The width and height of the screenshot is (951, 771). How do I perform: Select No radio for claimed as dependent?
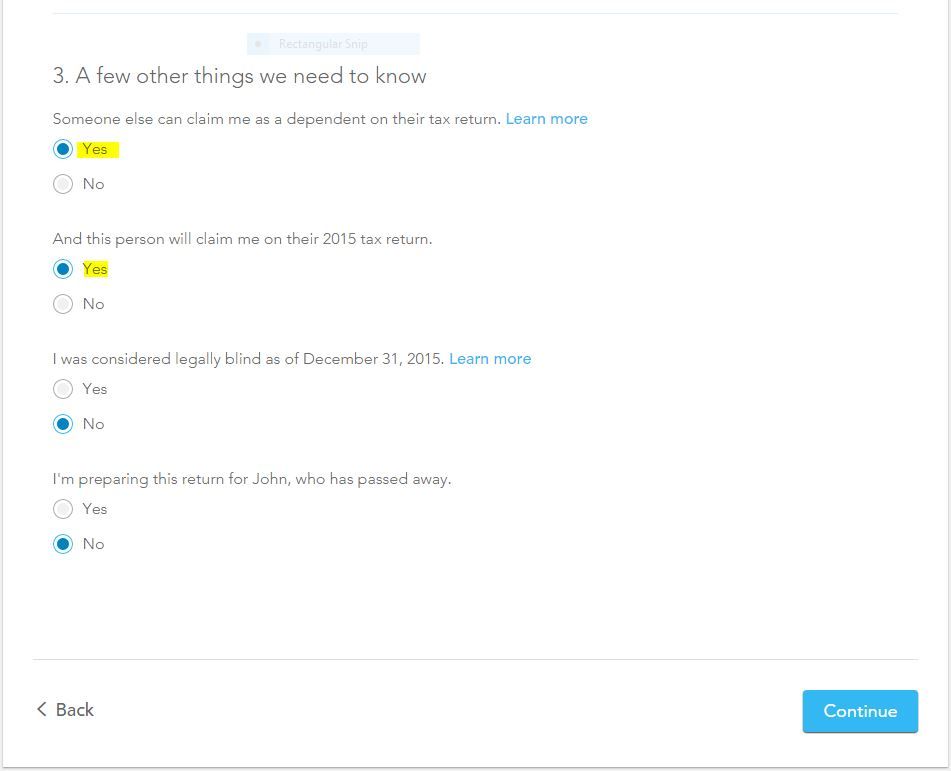63,184
